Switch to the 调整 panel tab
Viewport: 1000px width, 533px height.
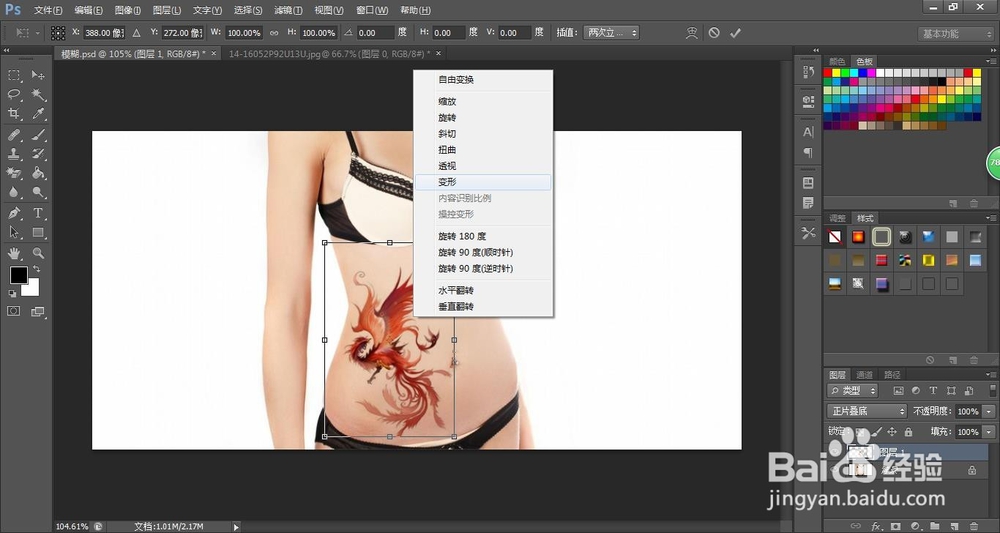point(837,218)
